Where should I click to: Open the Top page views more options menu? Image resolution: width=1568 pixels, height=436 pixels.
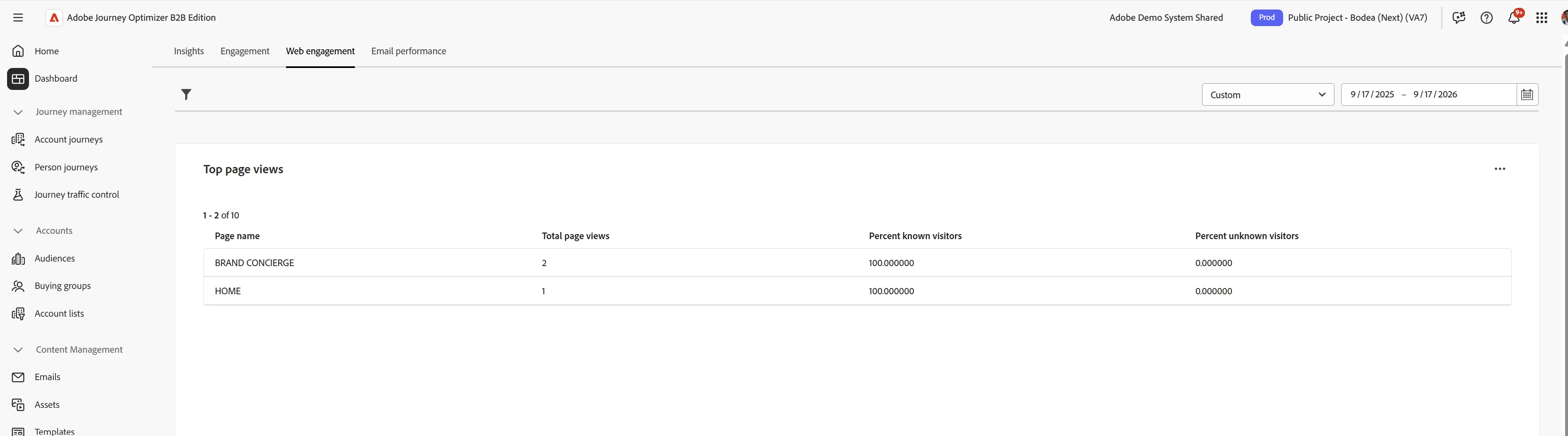point(1499,169)
